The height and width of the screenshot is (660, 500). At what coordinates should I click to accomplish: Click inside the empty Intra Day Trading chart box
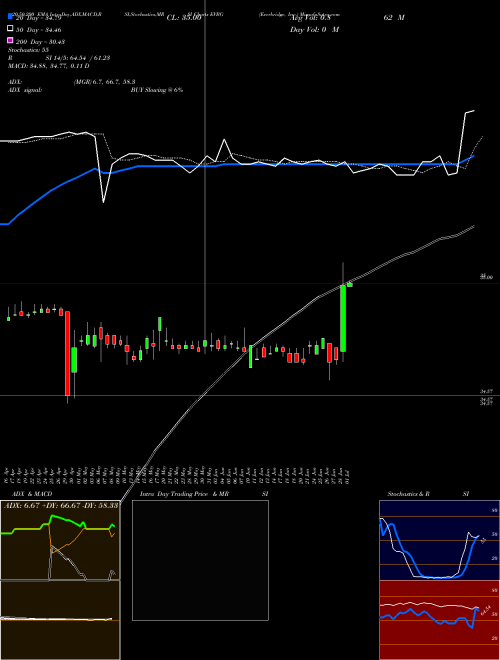[200, 560]
